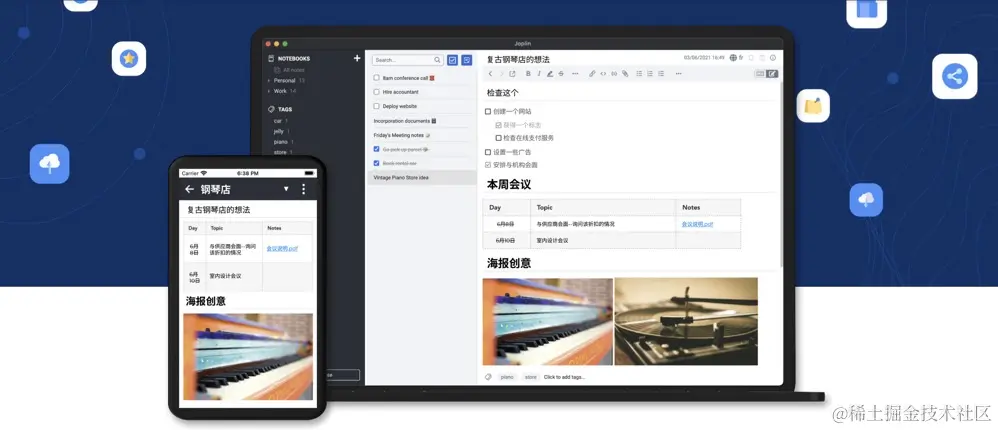This screenshot has width=998, height=430.
Task: Expand the Work notebook
Action: (269, 91)
